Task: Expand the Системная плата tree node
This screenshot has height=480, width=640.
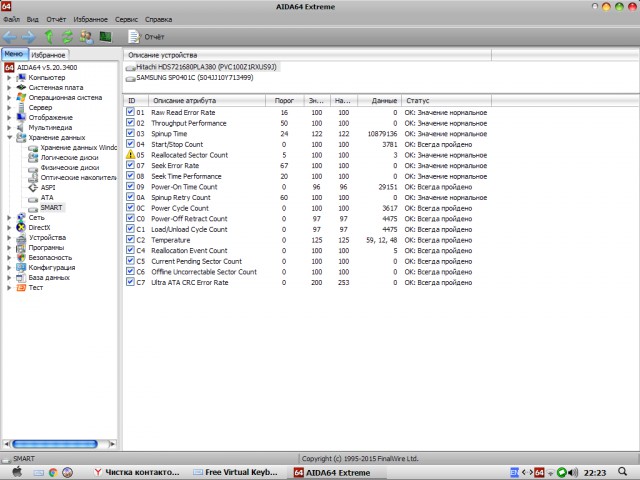Action: click(x=9, y=87)
